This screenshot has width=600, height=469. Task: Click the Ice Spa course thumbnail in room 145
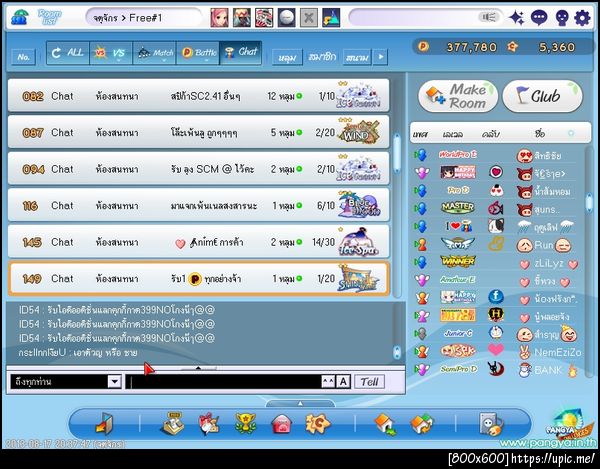[359, 242]
